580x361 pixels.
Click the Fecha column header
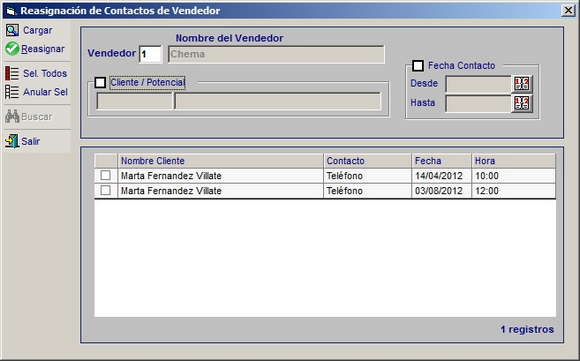[x=441, y=161]
